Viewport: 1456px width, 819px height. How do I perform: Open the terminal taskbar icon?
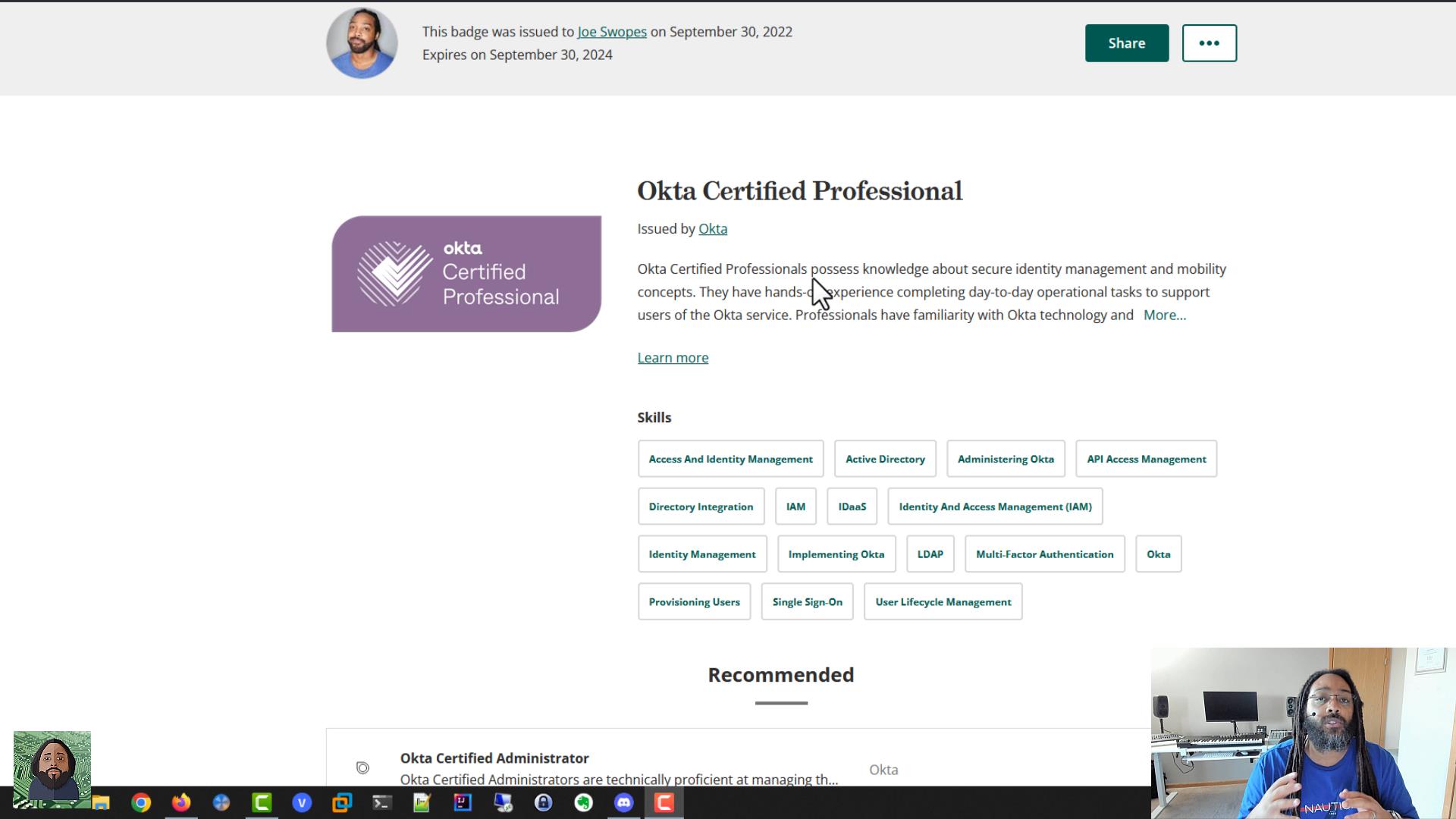(382, 802)
